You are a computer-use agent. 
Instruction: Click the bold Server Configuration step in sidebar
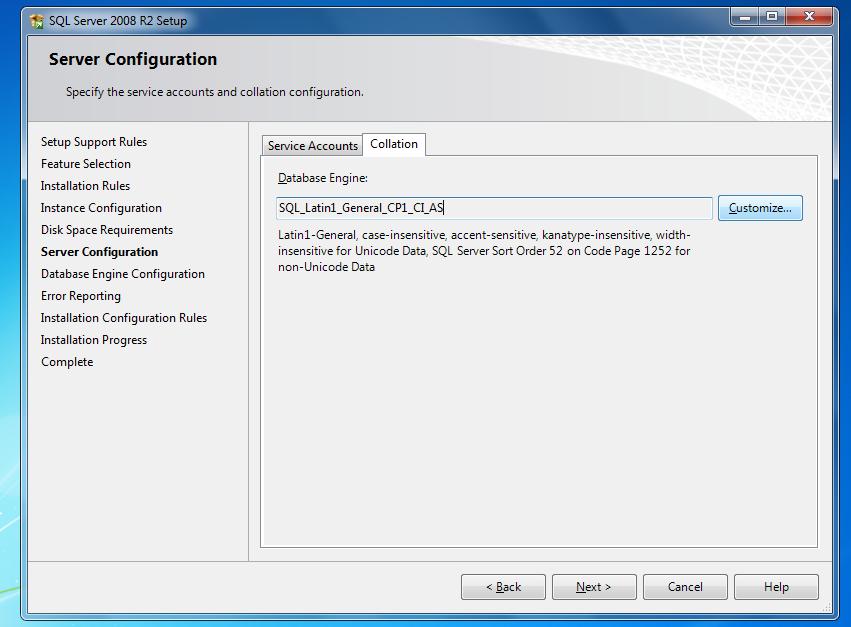pos(99,252)
